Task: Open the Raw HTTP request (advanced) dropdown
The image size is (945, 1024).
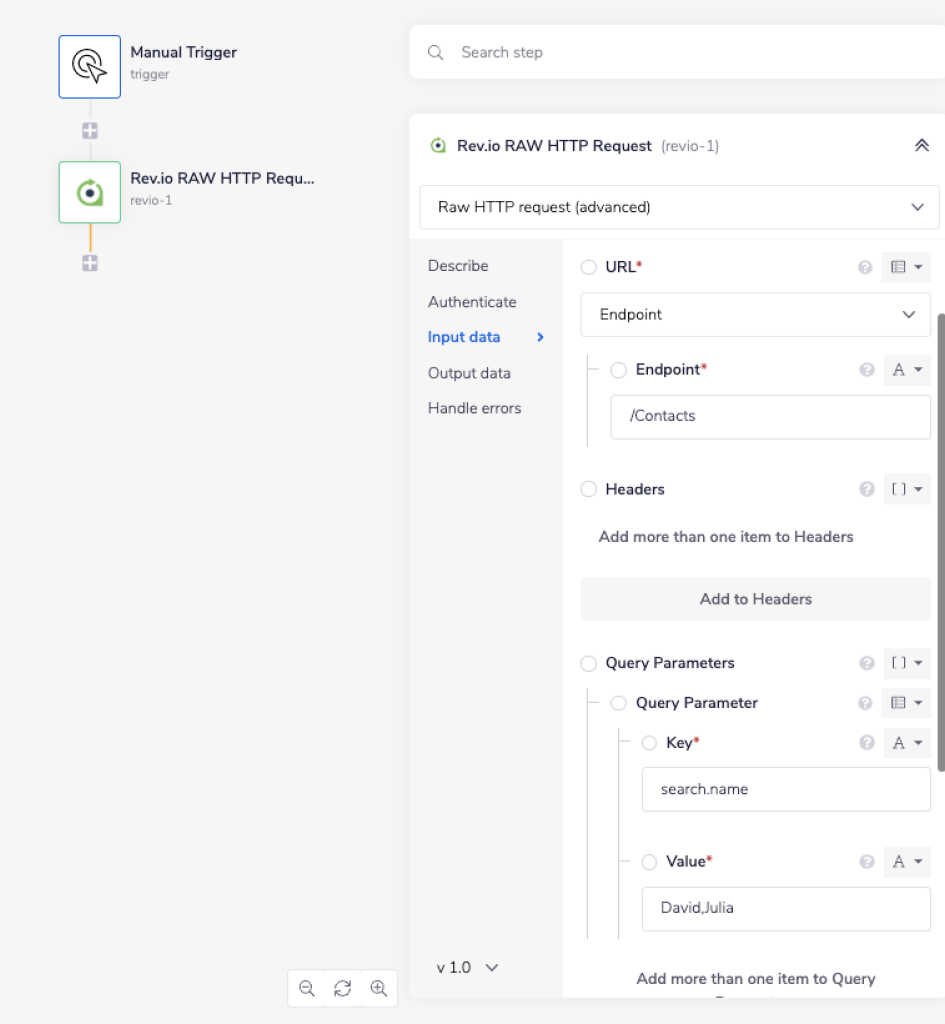Action: (679, 207)
